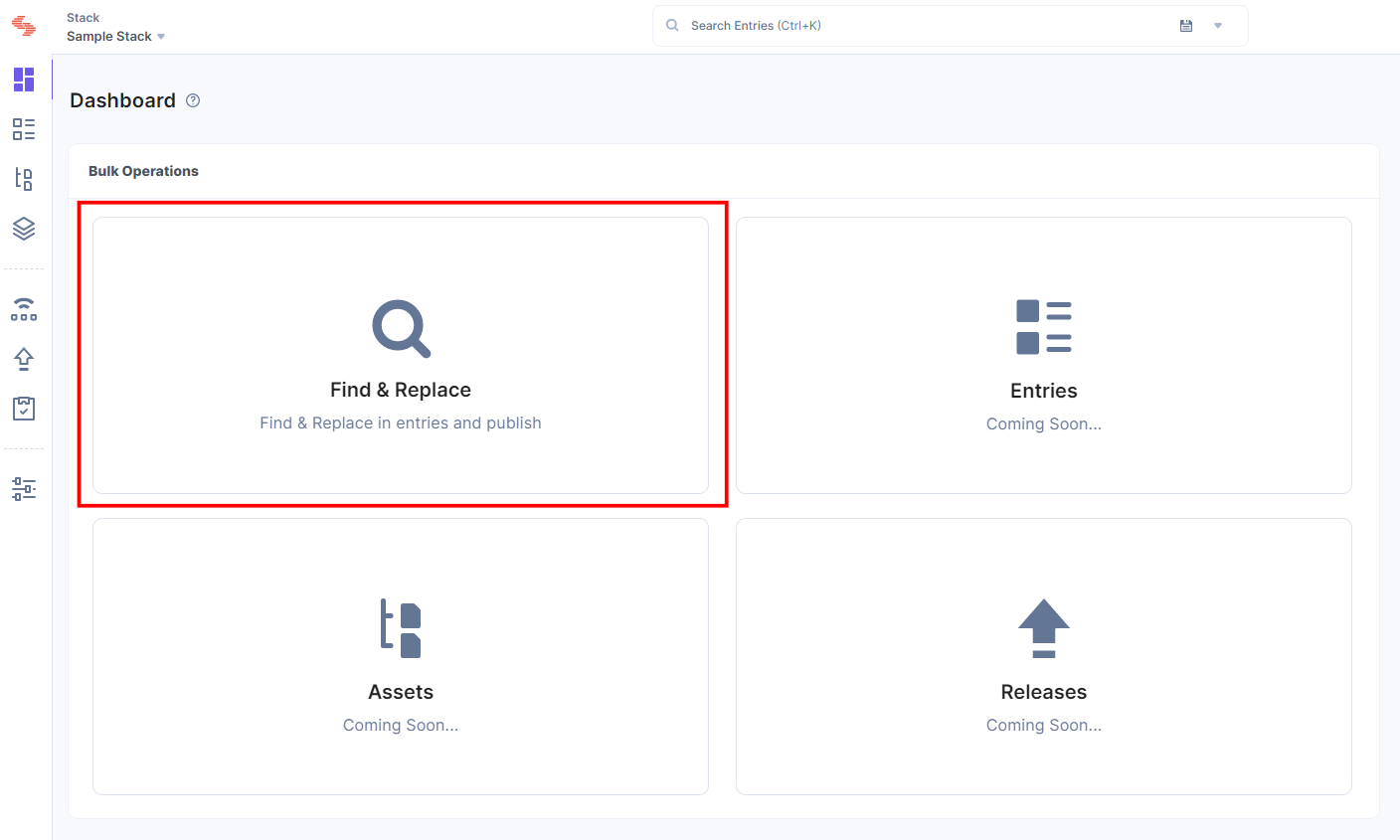Open the Assets section from the sidebar

[x=24, y=179]
